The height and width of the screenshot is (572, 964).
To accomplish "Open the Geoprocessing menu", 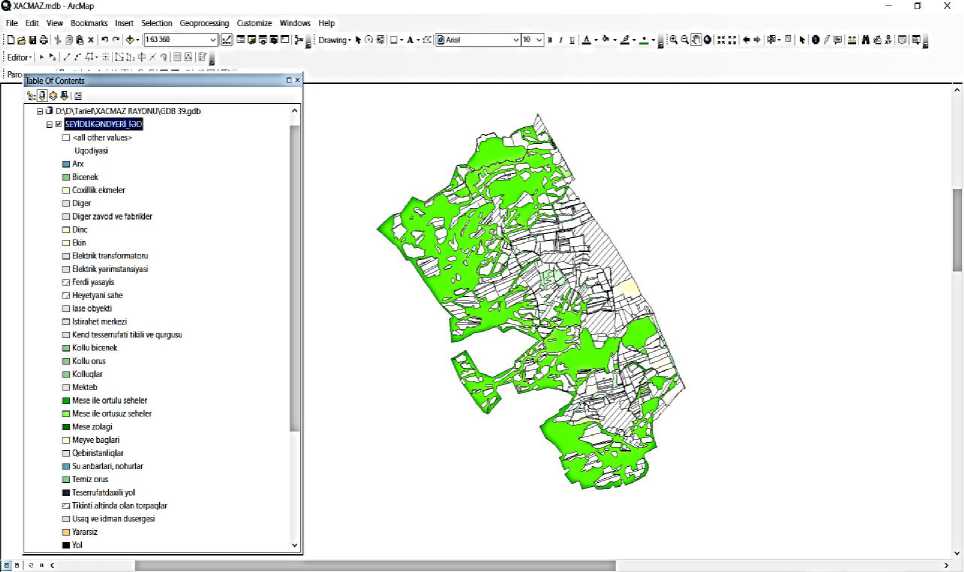I will 204,23.
